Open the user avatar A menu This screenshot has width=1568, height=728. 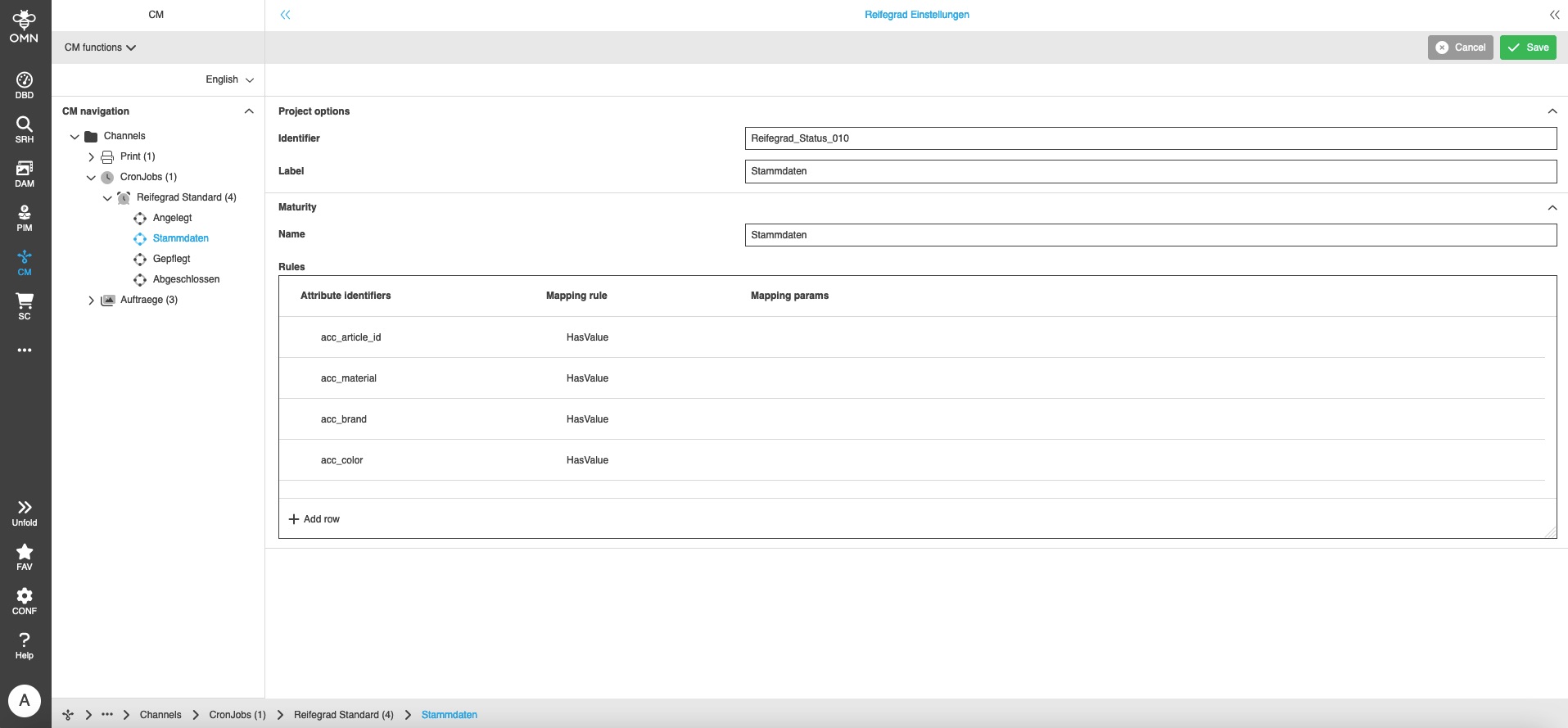25,701
